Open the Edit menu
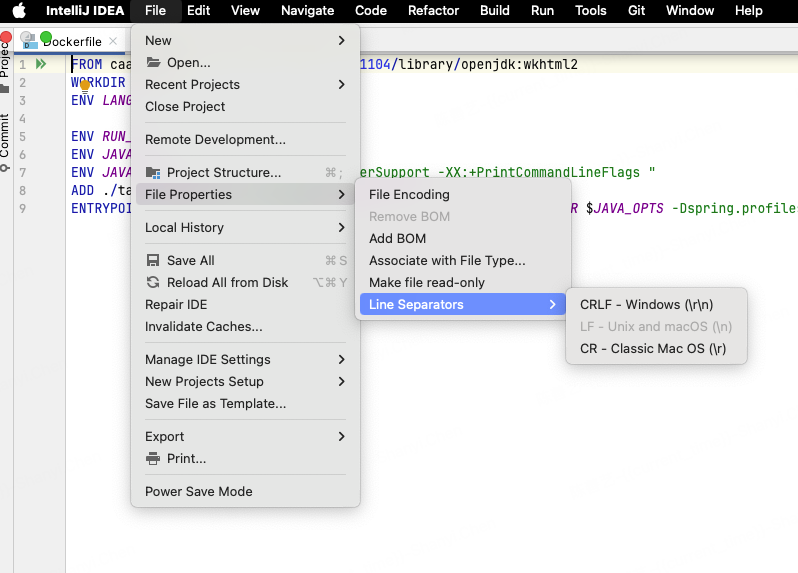This screenshot has height=573, width=798. coord(198,10)
